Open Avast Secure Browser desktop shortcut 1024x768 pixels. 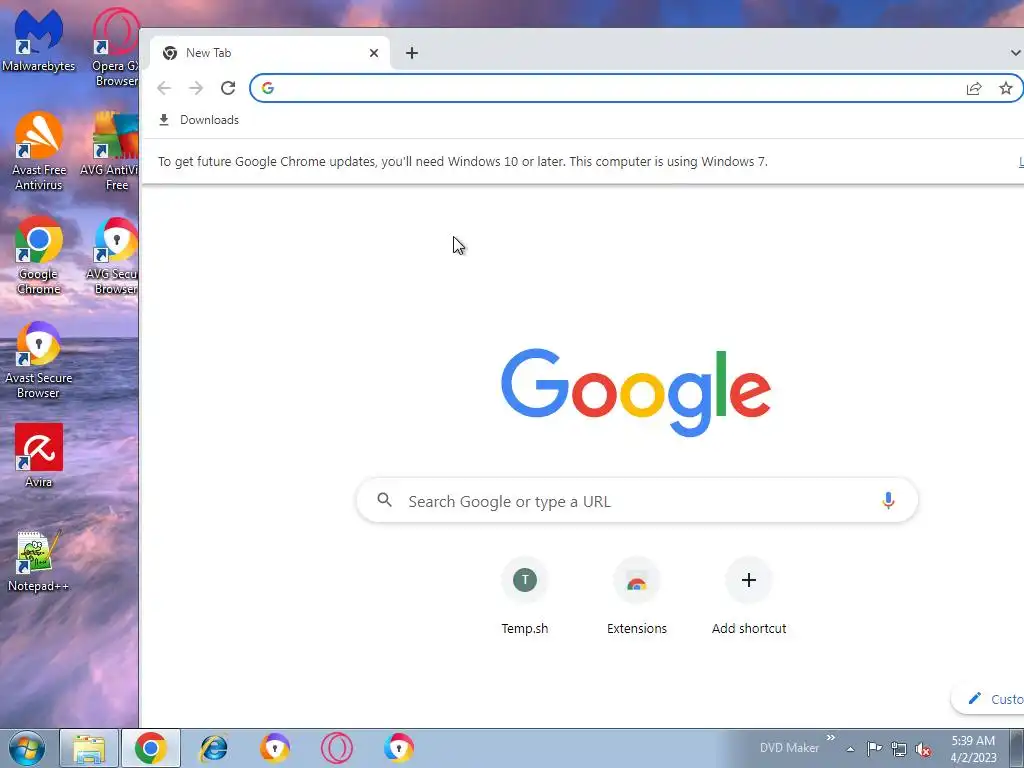click(x=39, y=360)
